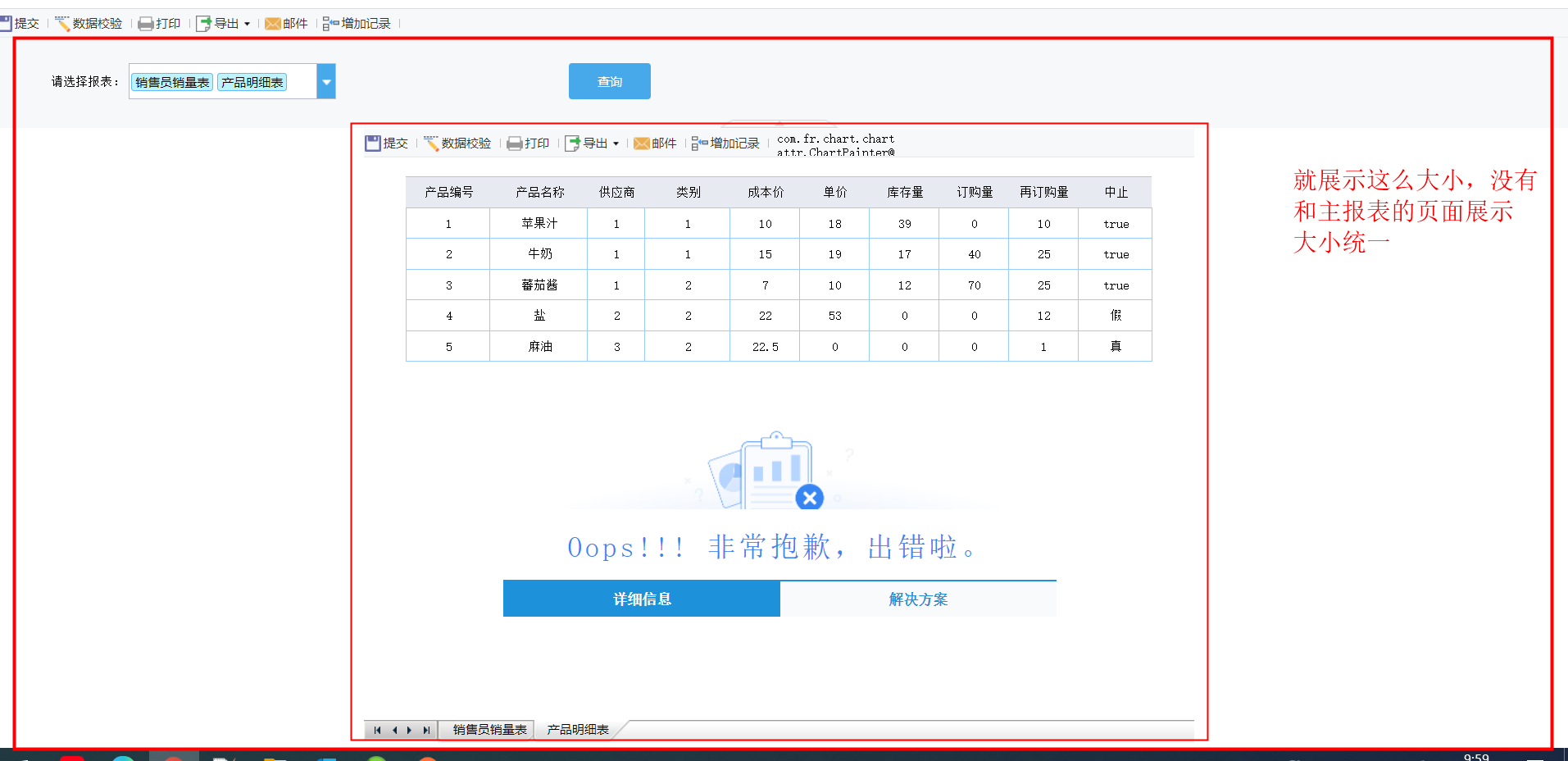This screenshot has width=1568, height=761.
Task: Click the 成本价 column header
Action: [765, 192]
